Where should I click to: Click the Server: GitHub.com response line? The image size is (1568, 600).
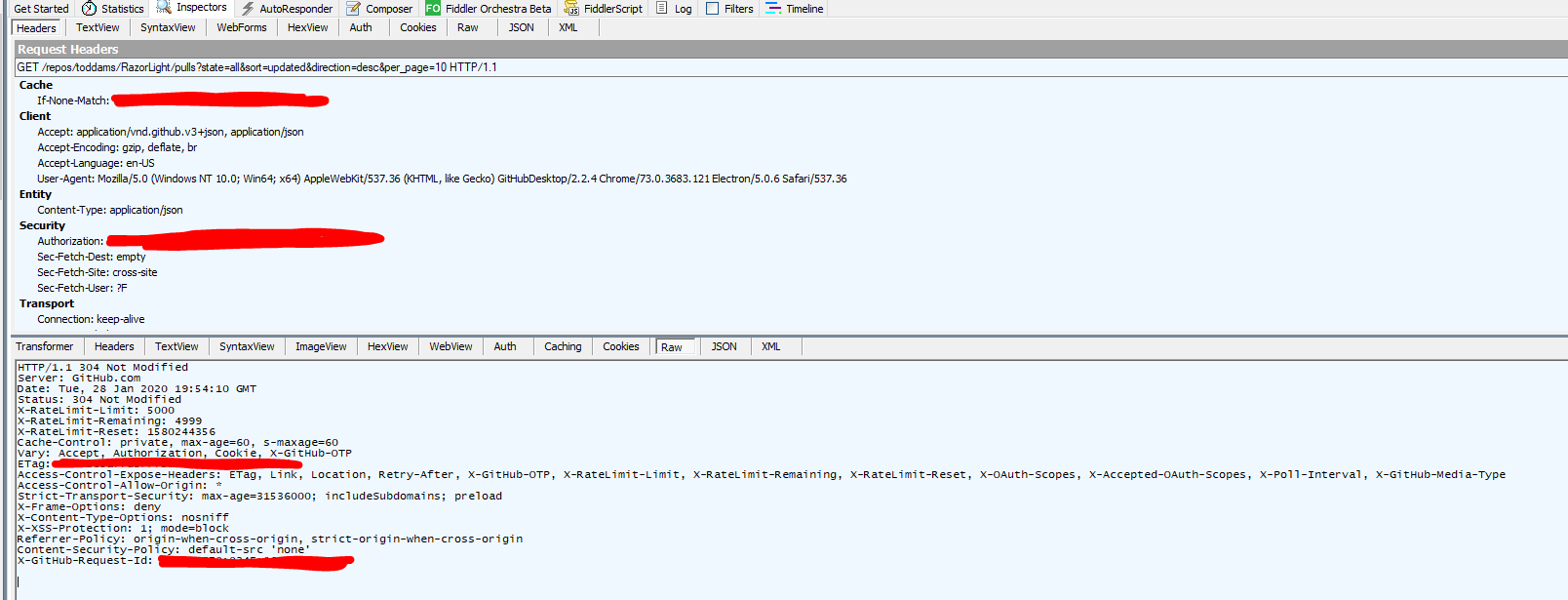coord(79,379)
